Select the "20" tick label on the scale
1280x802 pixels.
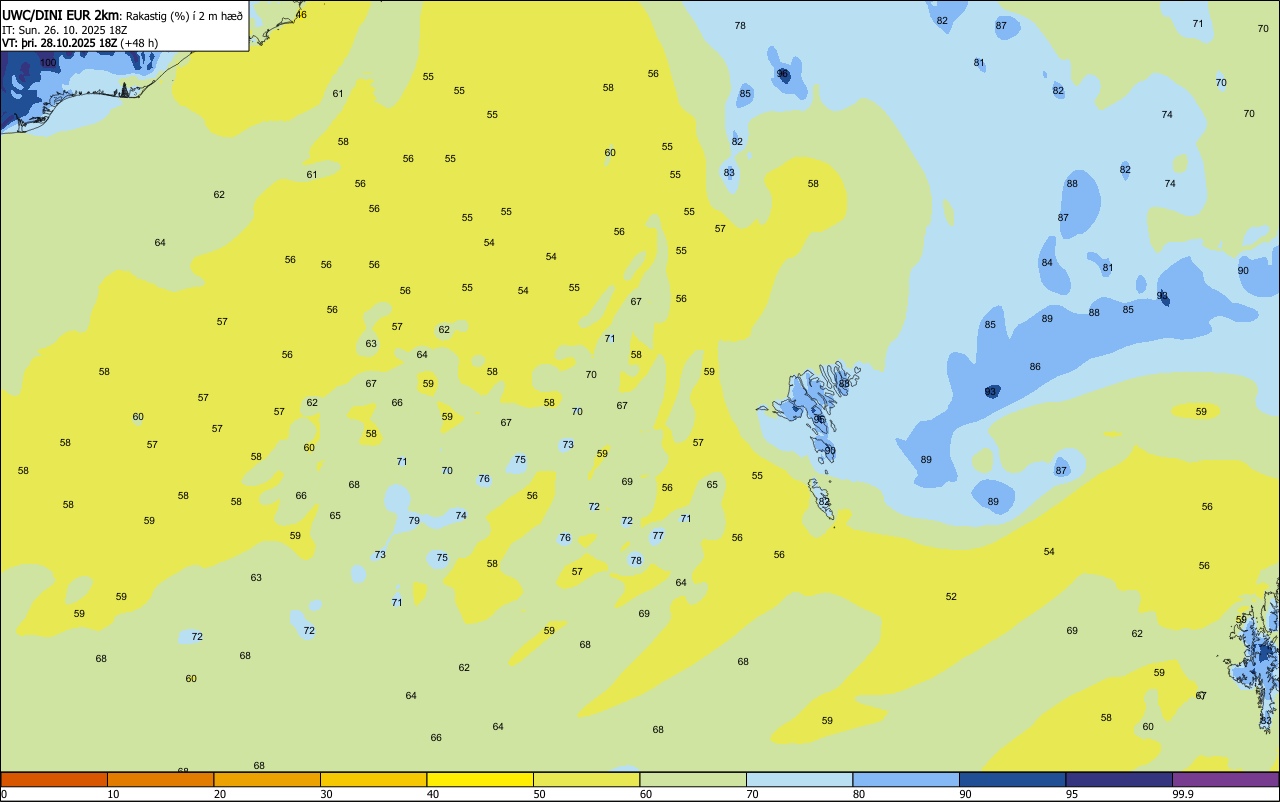coord(219,794)
